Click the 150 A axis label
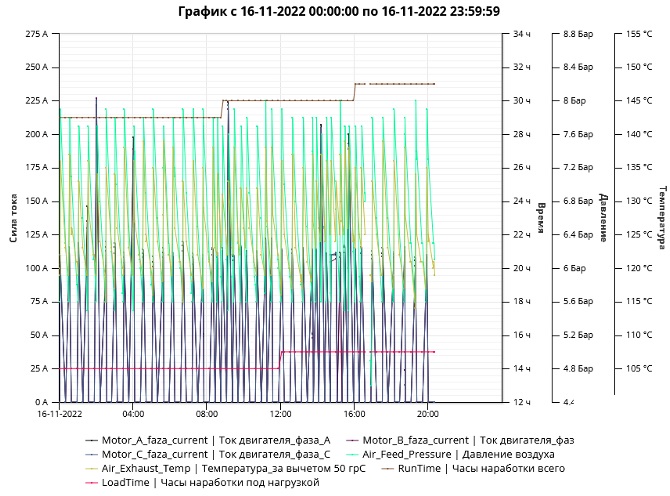670x496 pixels. (36, 201)
